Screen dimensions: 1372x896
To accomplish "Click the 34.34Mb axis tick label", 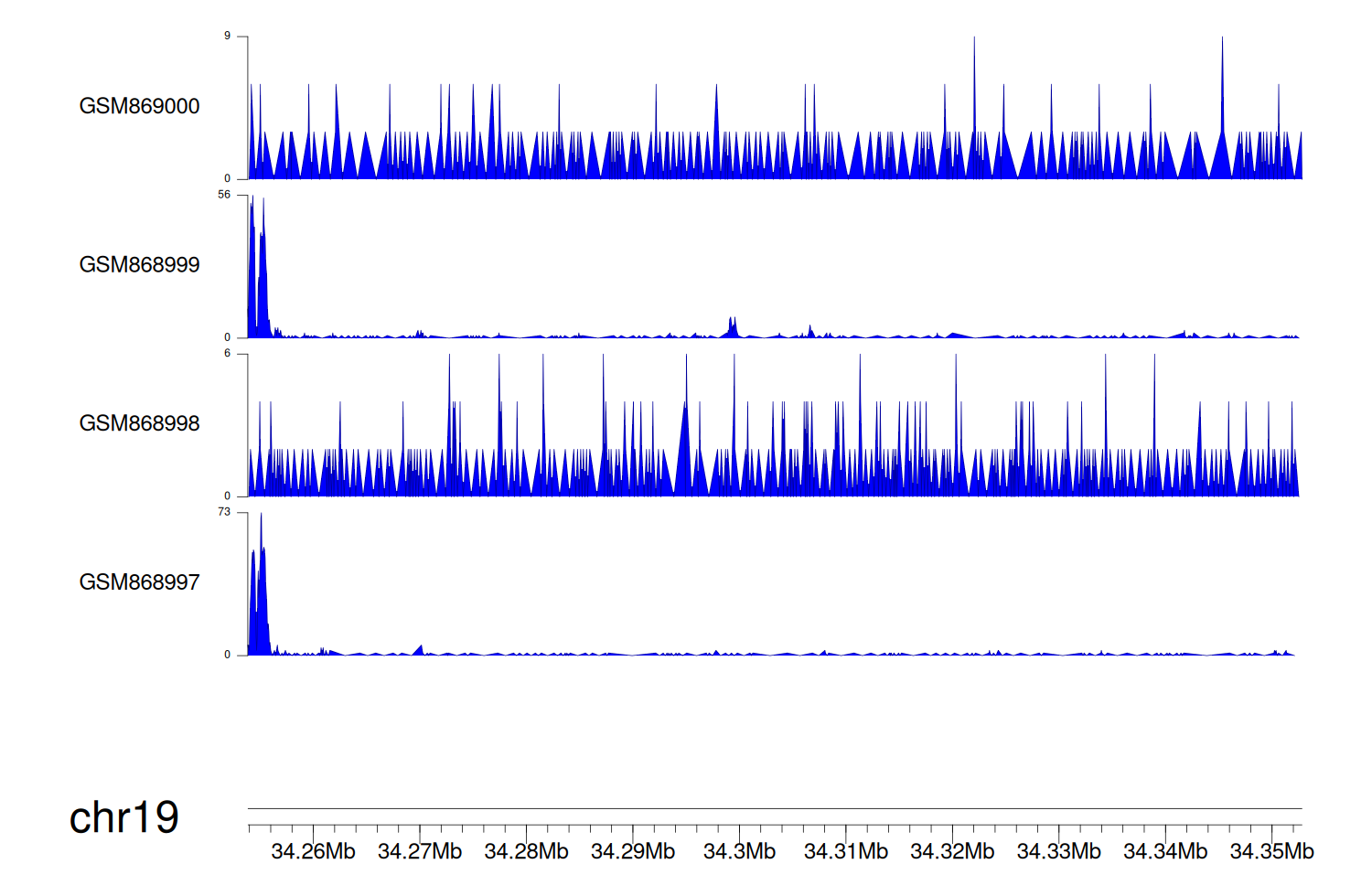I will tap(1165, 851).
